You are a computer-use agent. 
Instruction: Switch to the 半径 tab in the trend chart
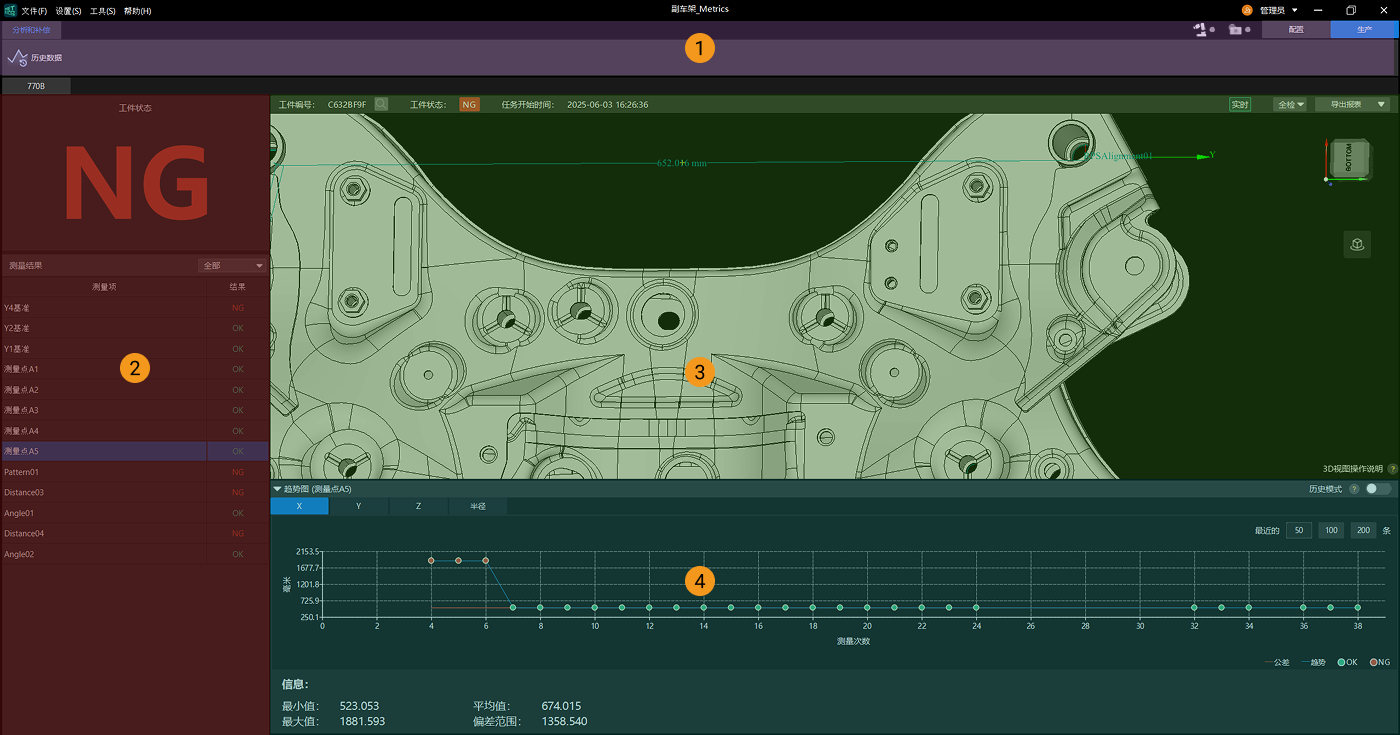(x=477, y=506)
